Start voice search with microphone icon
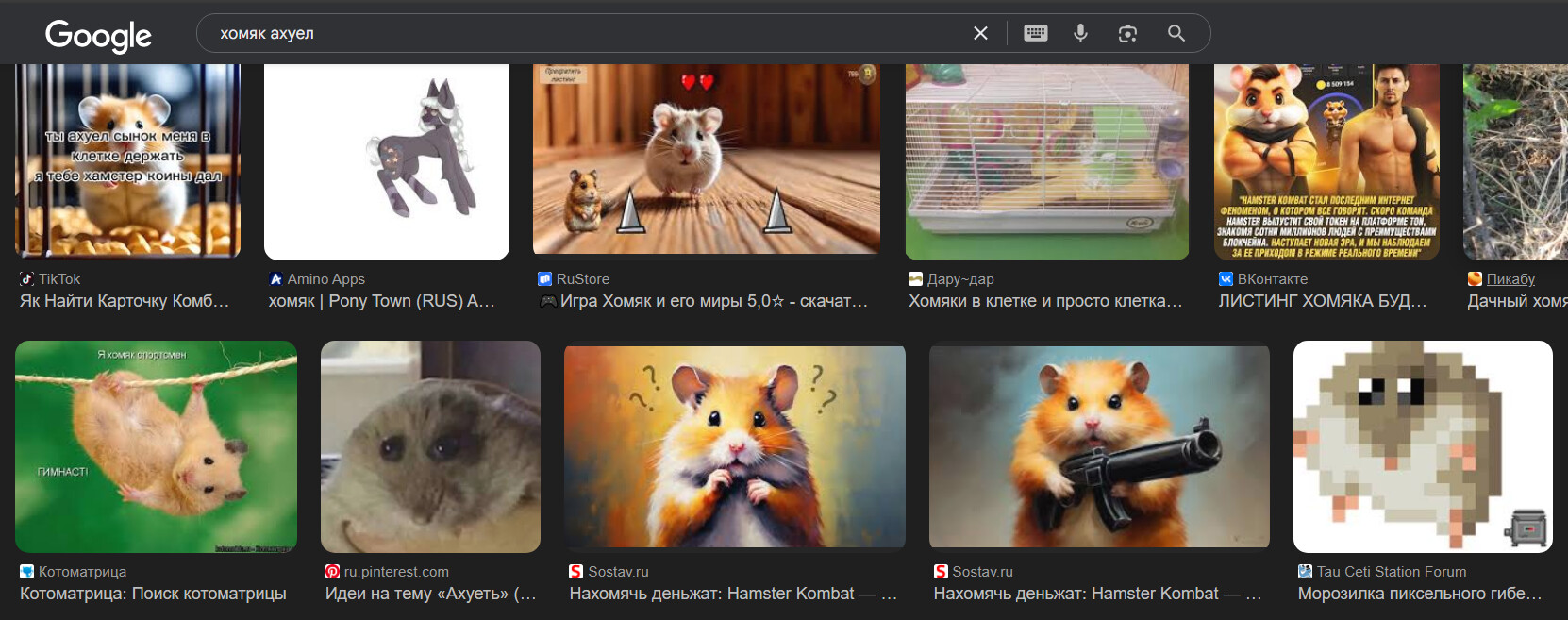1568x620 pixels. (x=1080, y=33)
